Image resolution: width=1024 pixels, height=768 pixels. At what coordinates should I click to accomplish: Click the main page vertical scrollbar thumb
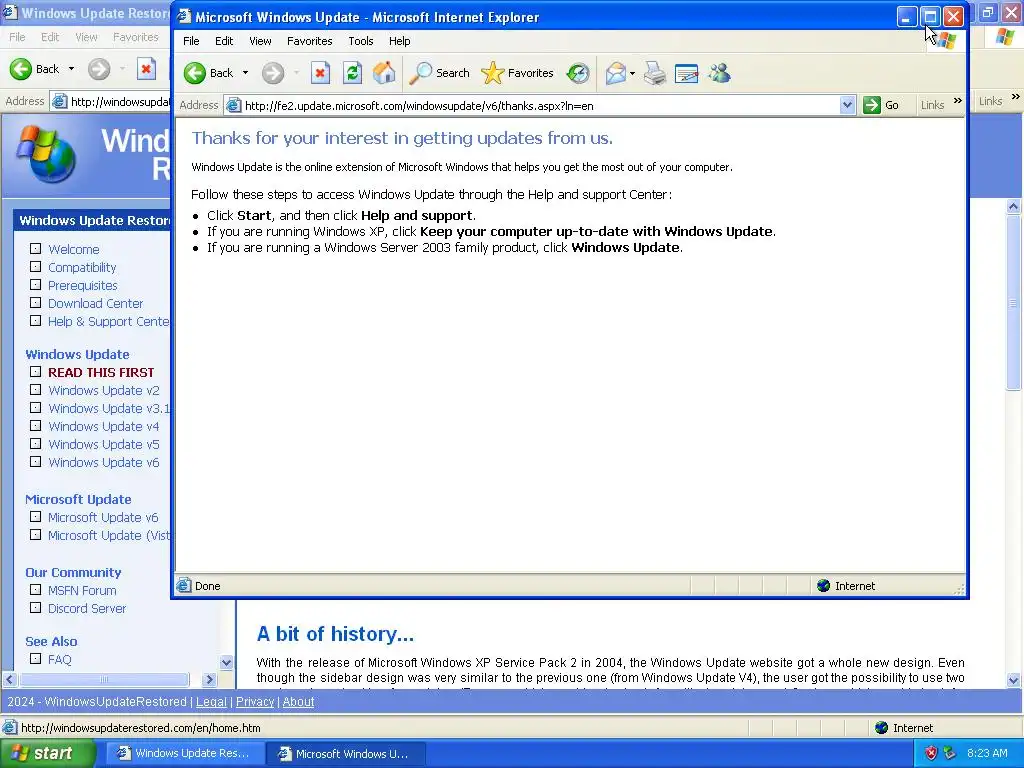(1014, 303)
